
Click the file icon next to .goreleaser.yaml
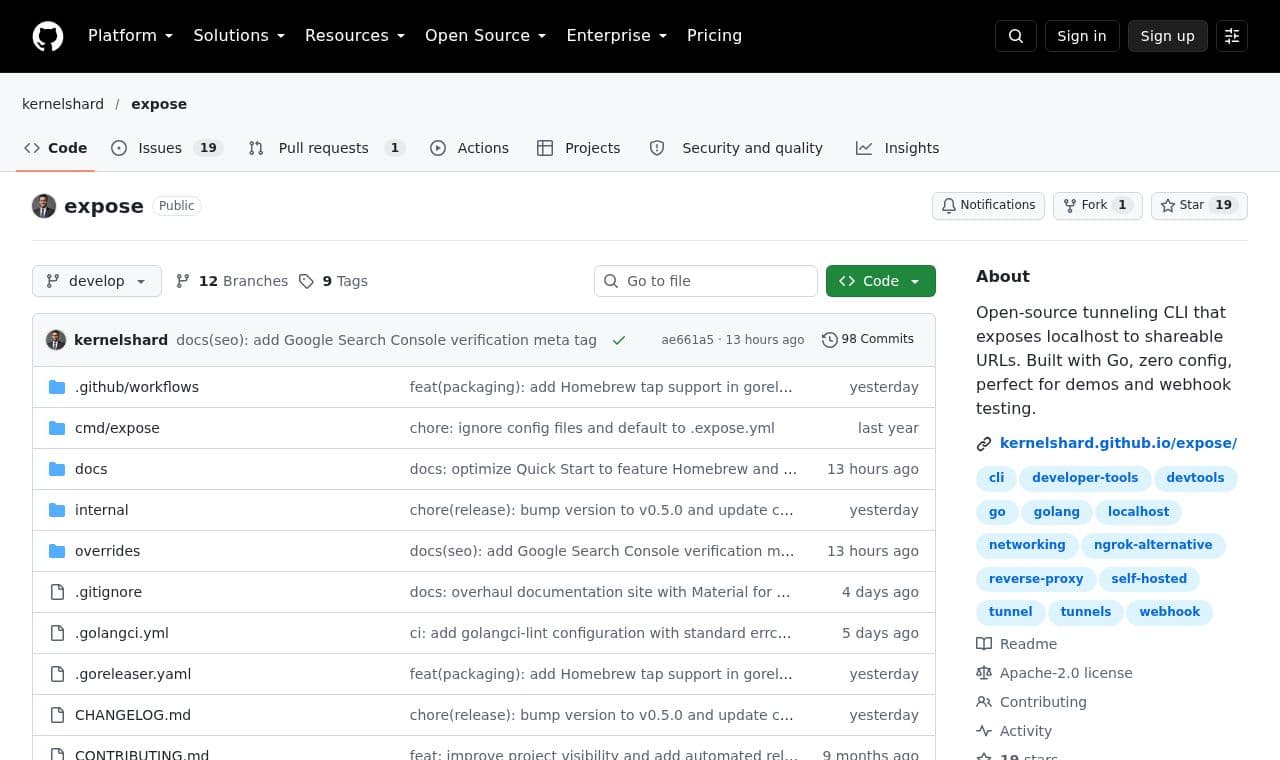pos(57,674)
